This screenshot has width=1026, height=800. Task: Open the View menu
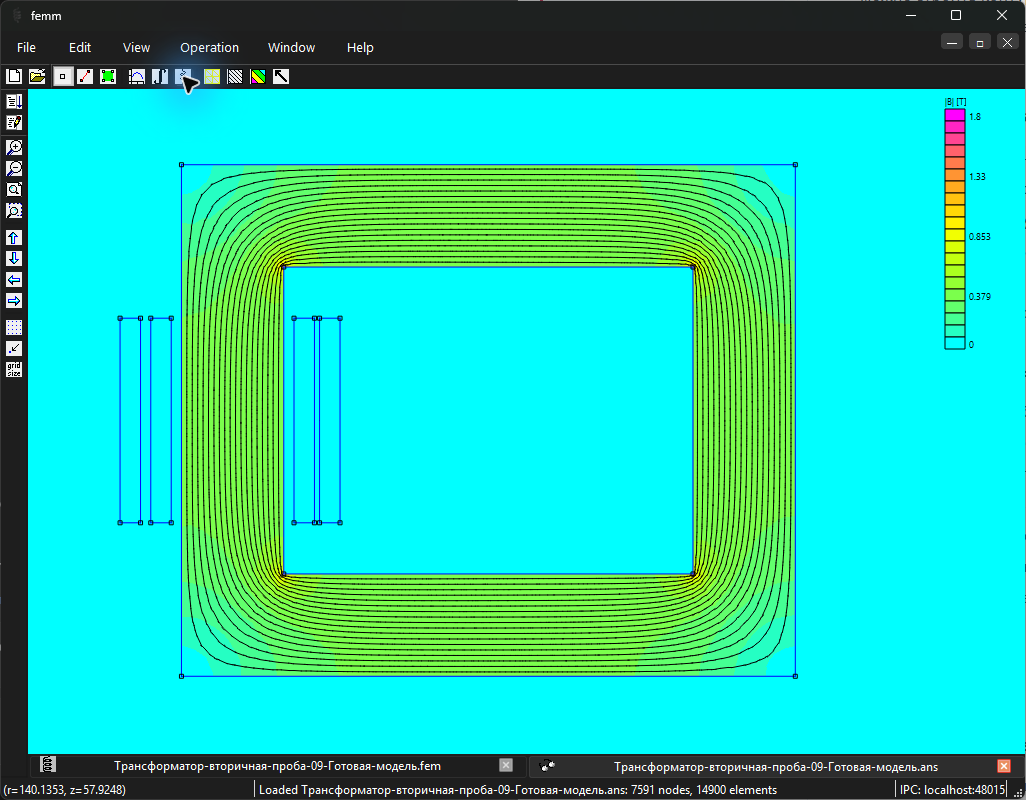click(x=136, y=48)
